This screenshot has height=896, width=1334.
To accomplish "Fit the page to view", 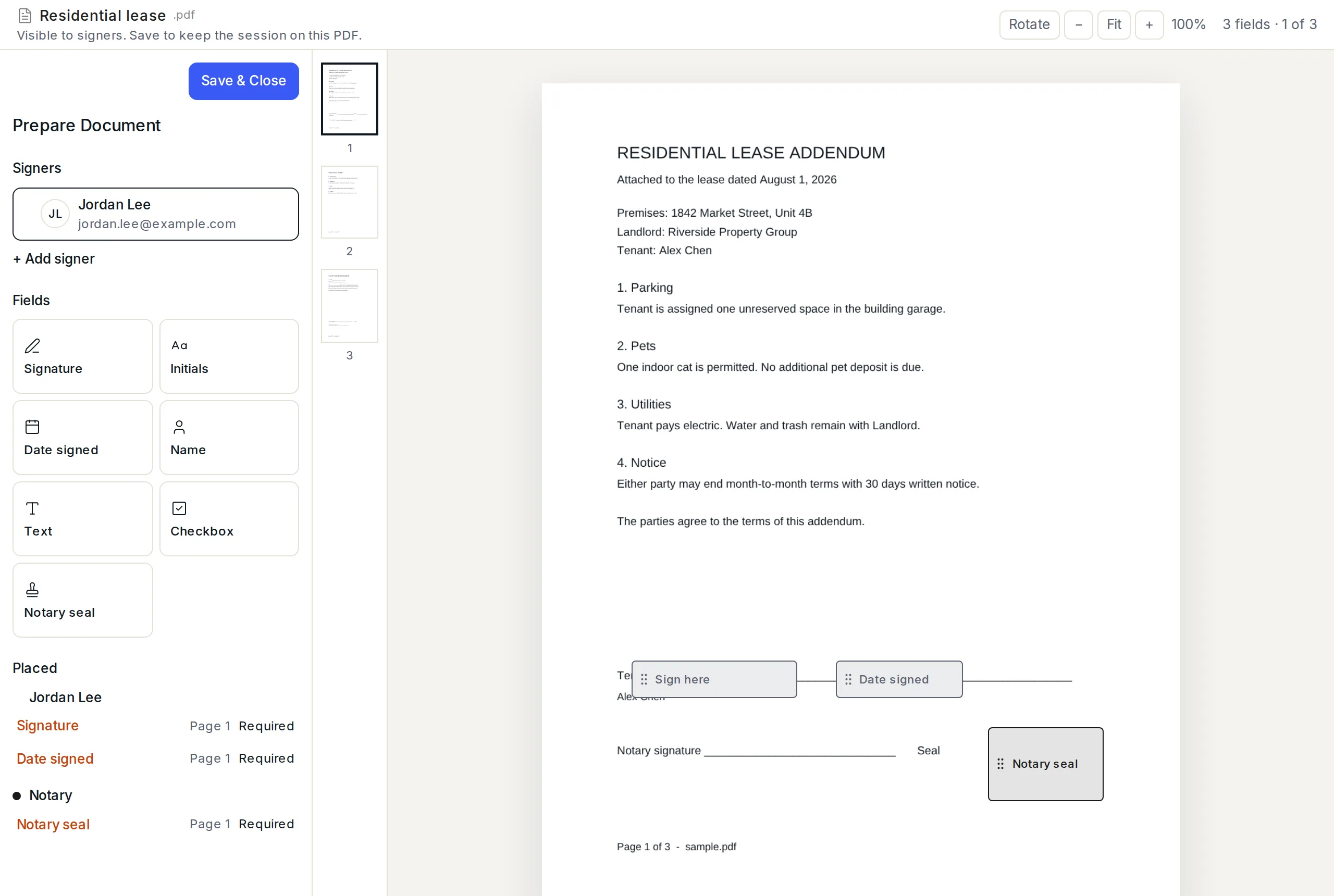I will 1114,24.
